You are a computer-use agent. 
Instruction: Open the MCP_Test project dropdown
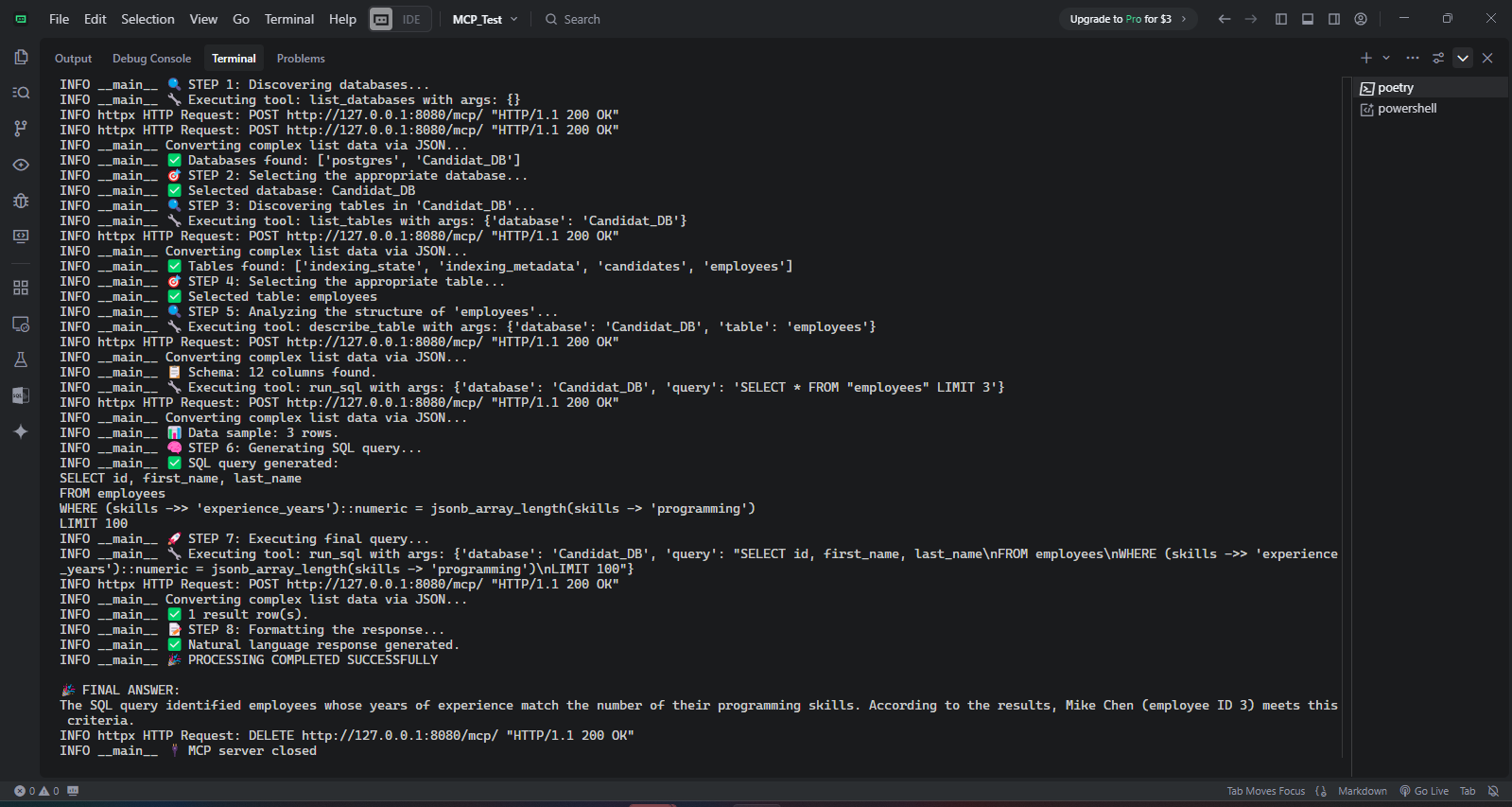pos(485,19)
